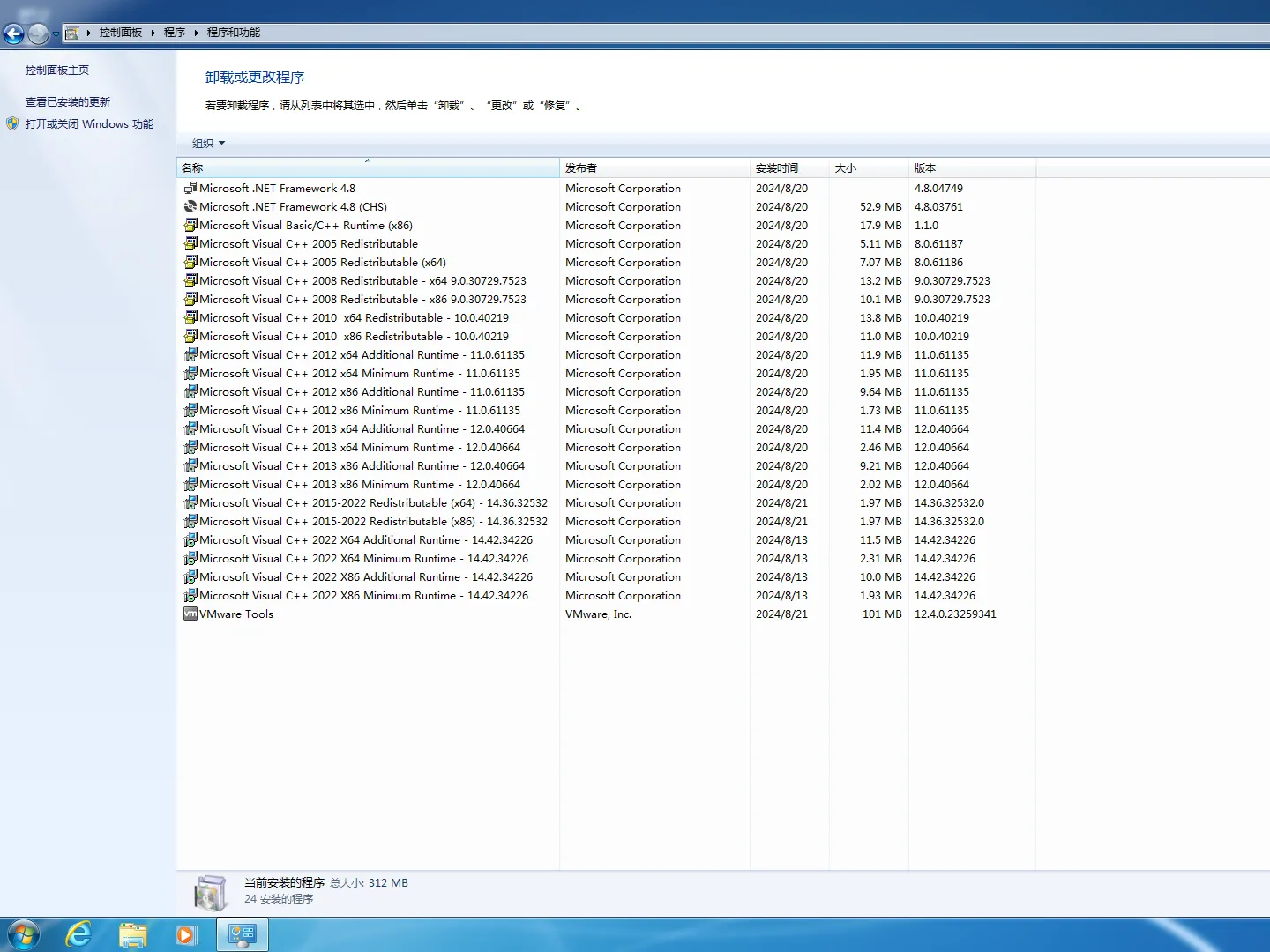Click the Microsoft .NET Framework 4.8 icon

click(190, 188)
